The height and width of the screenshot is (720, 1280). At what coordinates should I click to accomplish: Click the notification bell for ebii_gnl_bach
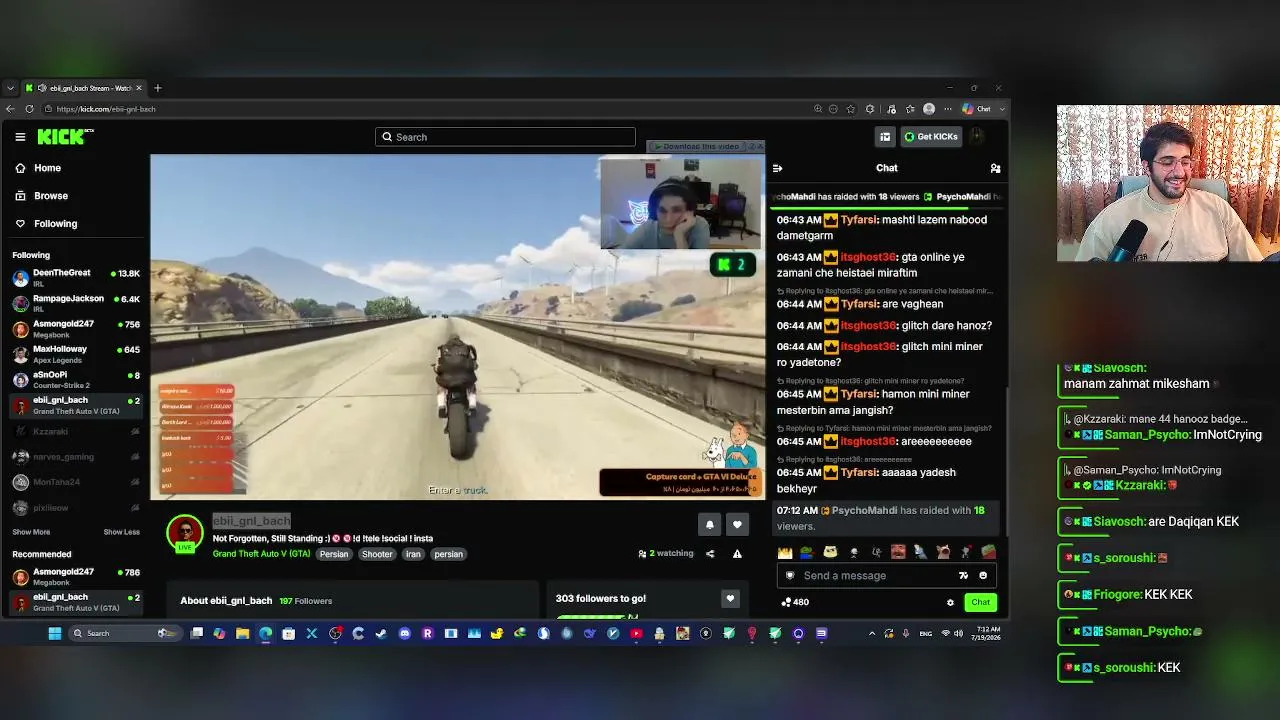pos(709,524)
